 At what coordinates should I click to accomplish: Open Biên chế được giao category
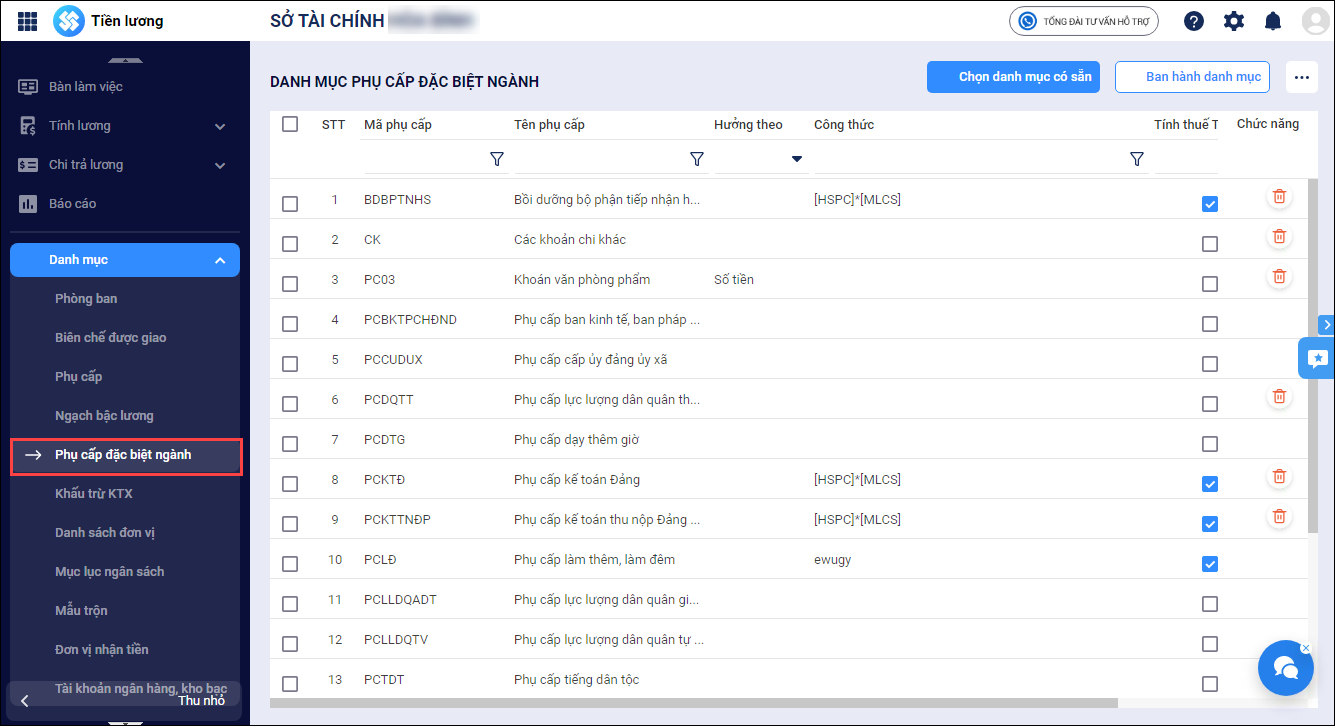click(111, 338)
